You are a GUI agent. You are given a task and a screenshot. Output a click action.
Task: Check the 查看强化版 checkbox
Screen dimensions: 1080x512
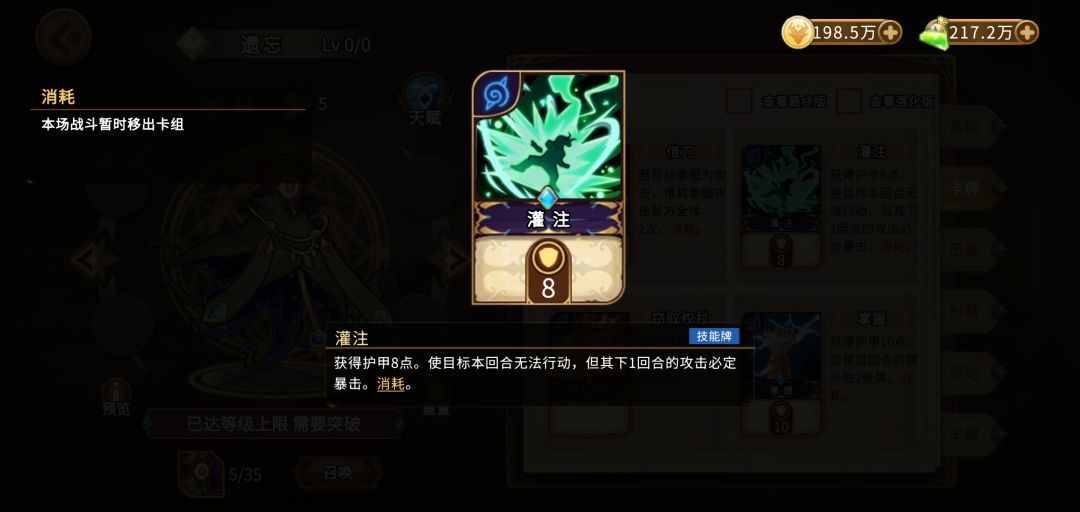849,102
